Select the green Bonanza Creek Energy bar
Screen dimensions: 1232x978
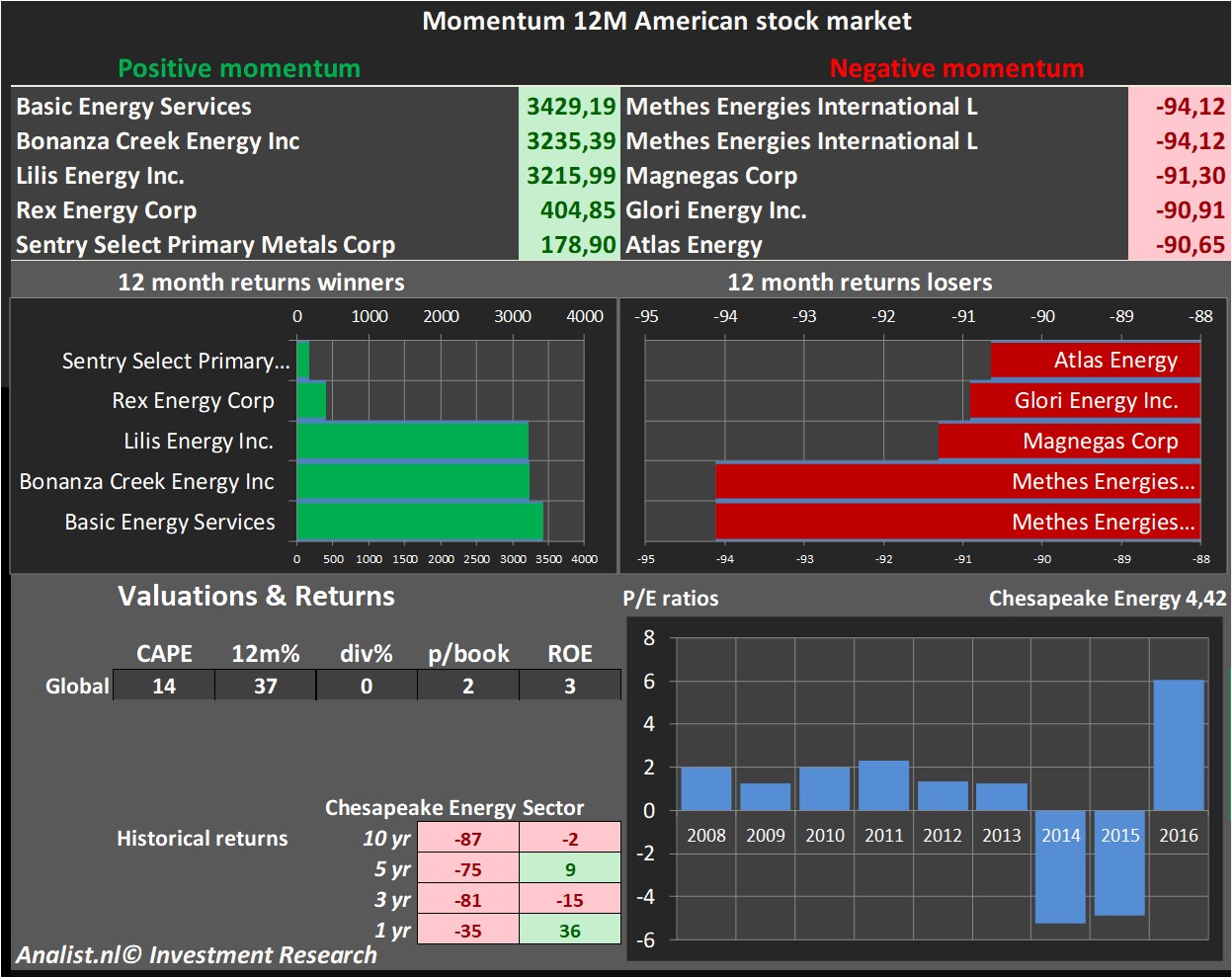click(413, 481)
